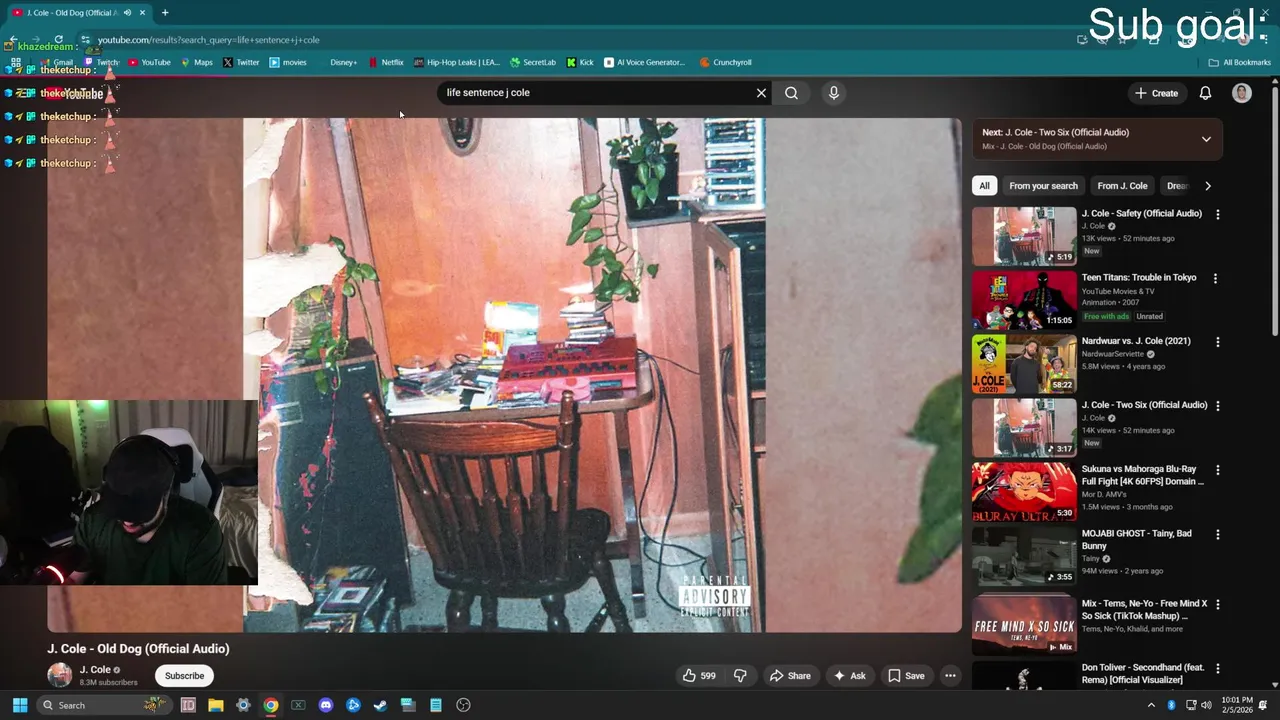Open options menu for Don Toliver - Secondhand
The height and width of the screenshot is (720, 1280).
click(x=1217, y=668)
